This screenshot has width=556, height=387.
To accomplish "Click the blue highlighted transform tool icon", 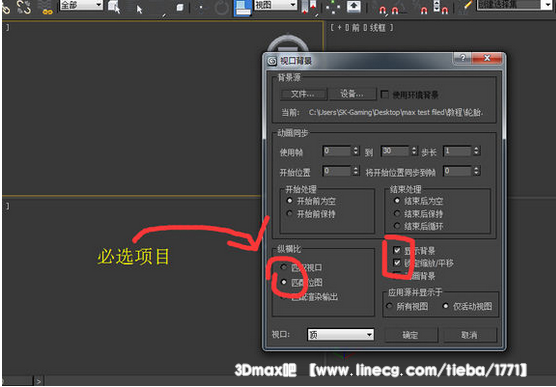I will [x=242, y=8].
